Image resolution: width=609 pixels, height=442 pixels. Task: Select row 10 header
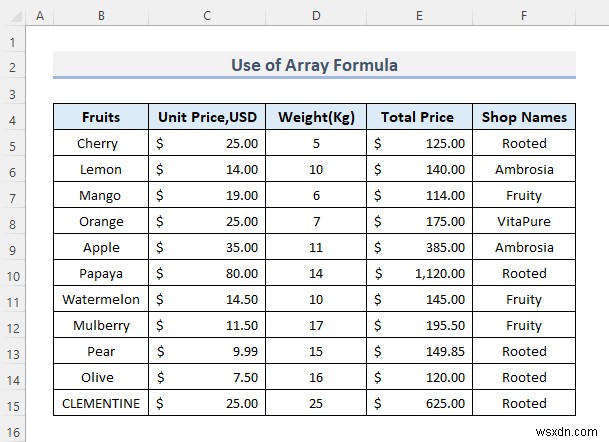point(12,273)
